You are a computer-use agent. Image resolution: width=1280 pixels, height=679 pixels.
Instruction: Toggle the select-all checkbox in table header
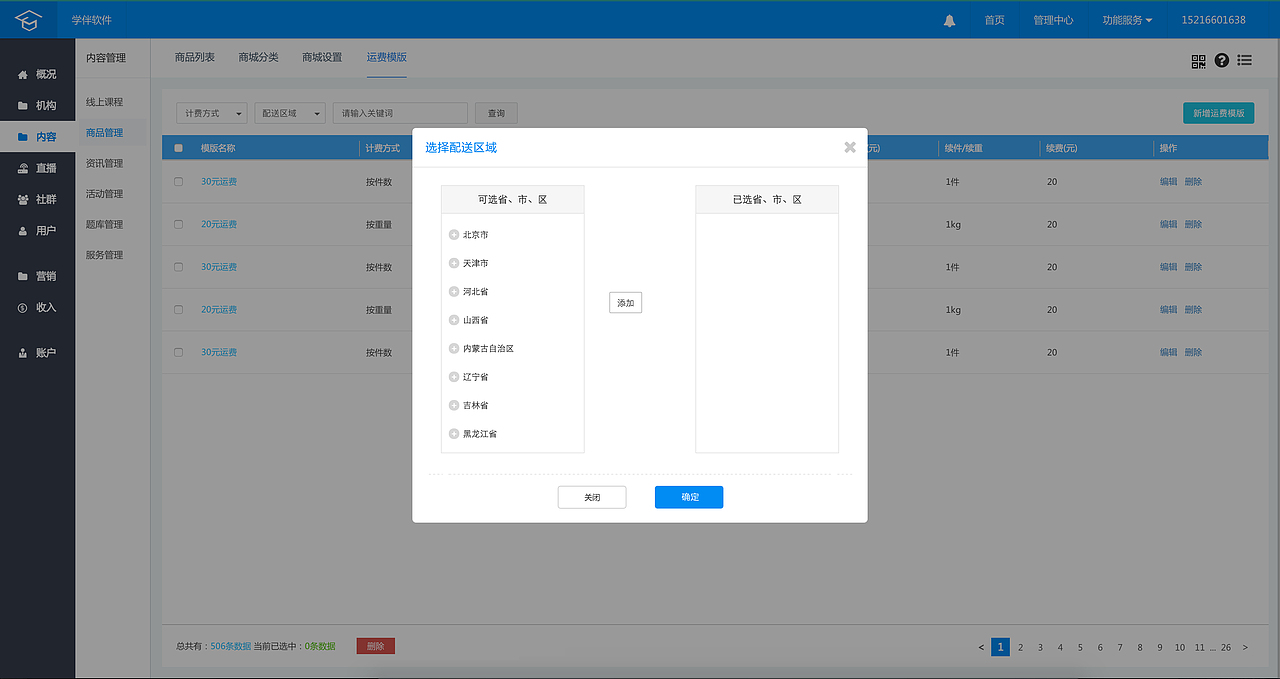178,147
